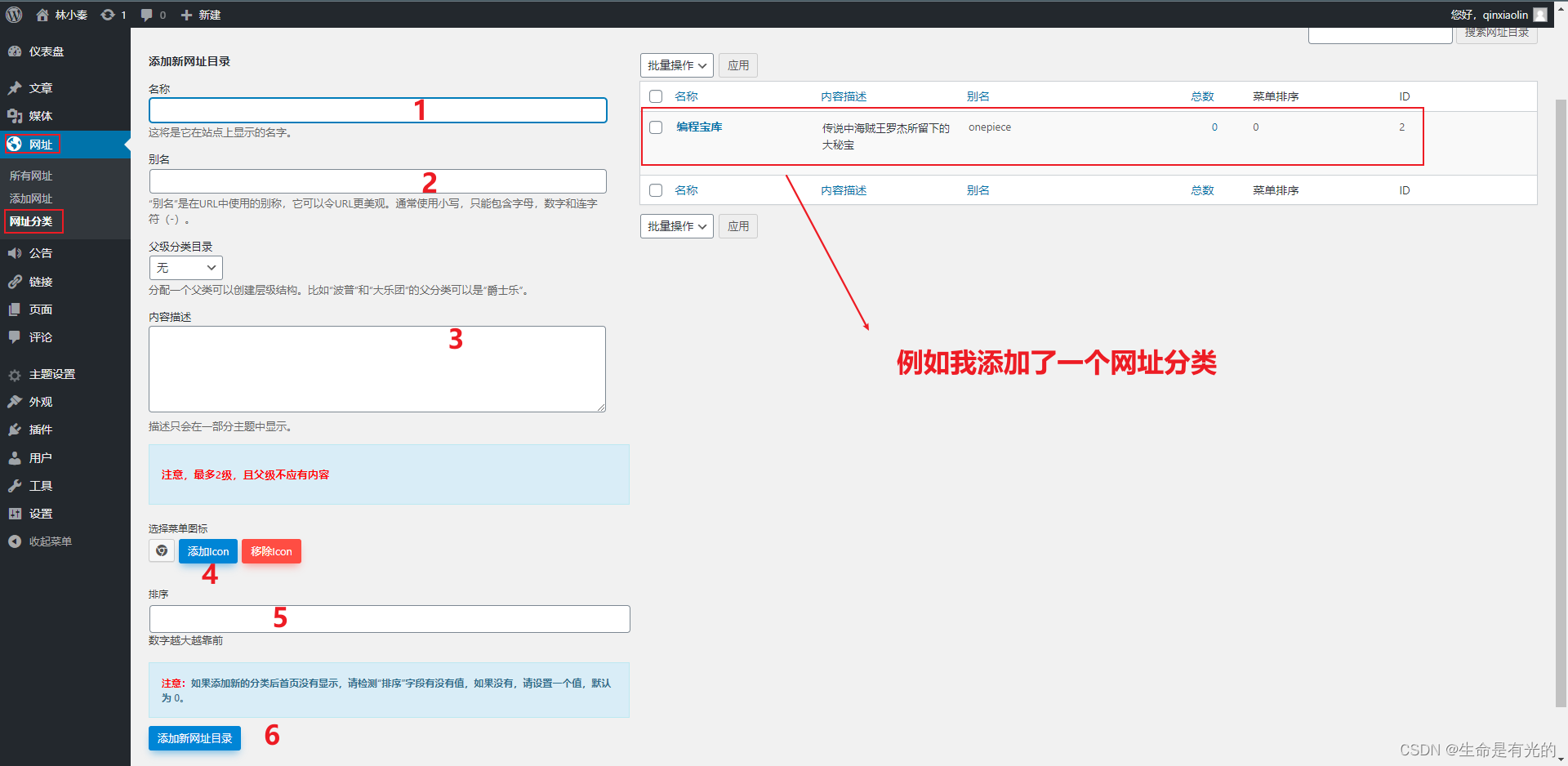Click the 链接 chain icon
Viewport: 1568px width, 766px height.
[x=15, y=282]
